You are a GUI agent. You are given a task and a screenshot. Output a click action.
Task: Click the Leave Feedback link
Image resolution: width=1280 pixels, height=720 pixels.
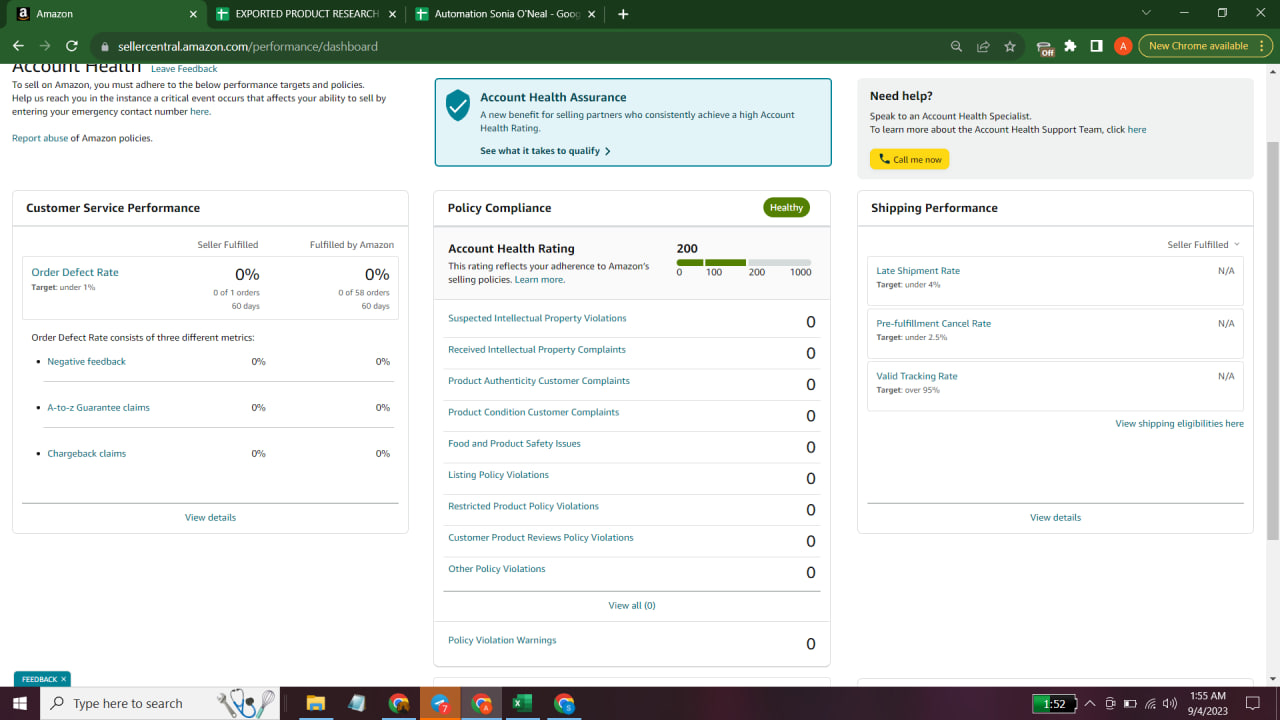184,69
